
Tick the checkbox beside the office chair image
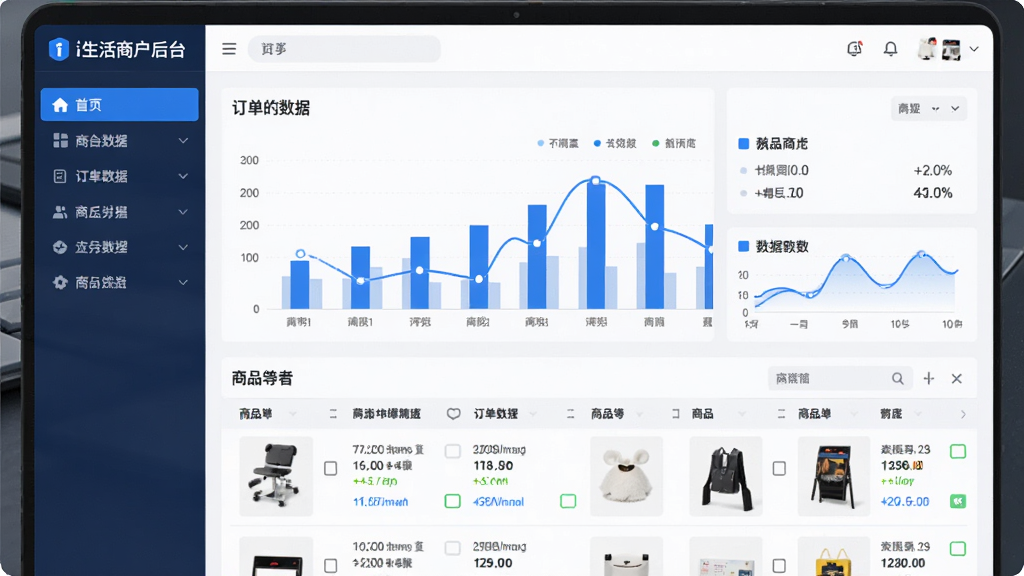point(330,468)
